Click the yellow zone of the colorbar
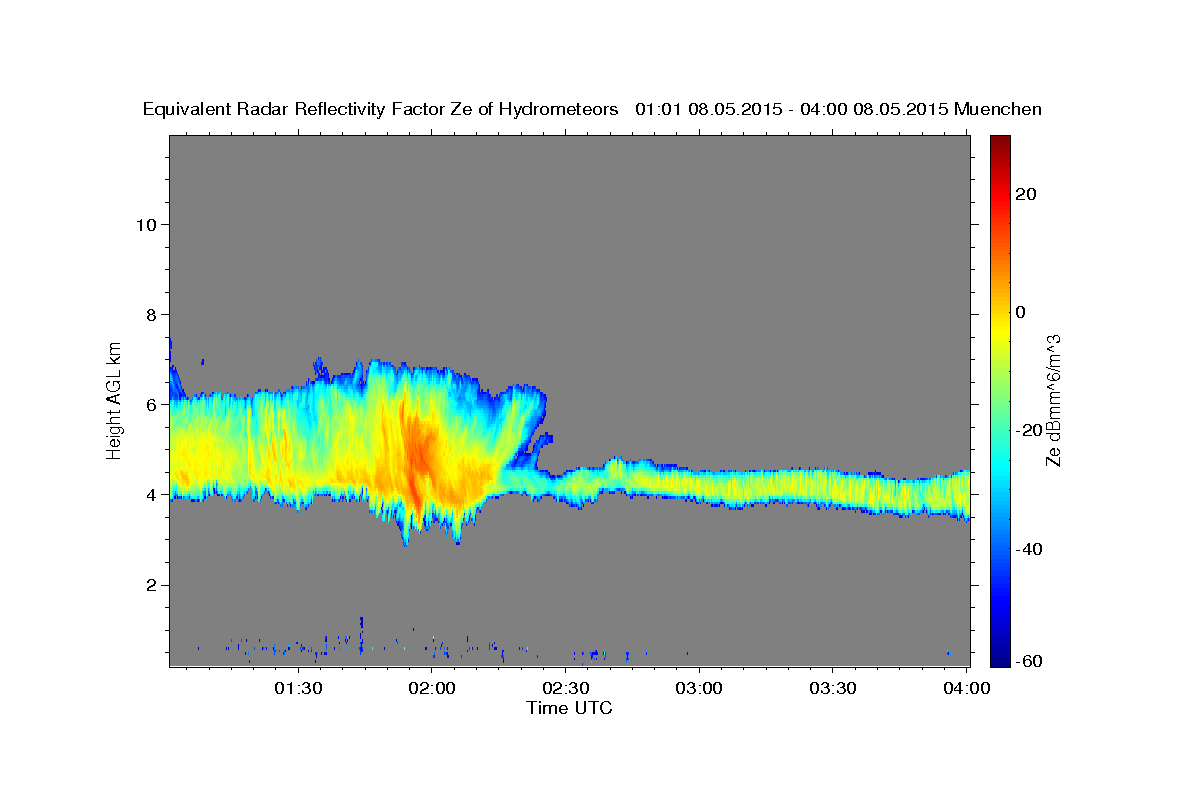1200x800 pixels. [x=999, y=330]
